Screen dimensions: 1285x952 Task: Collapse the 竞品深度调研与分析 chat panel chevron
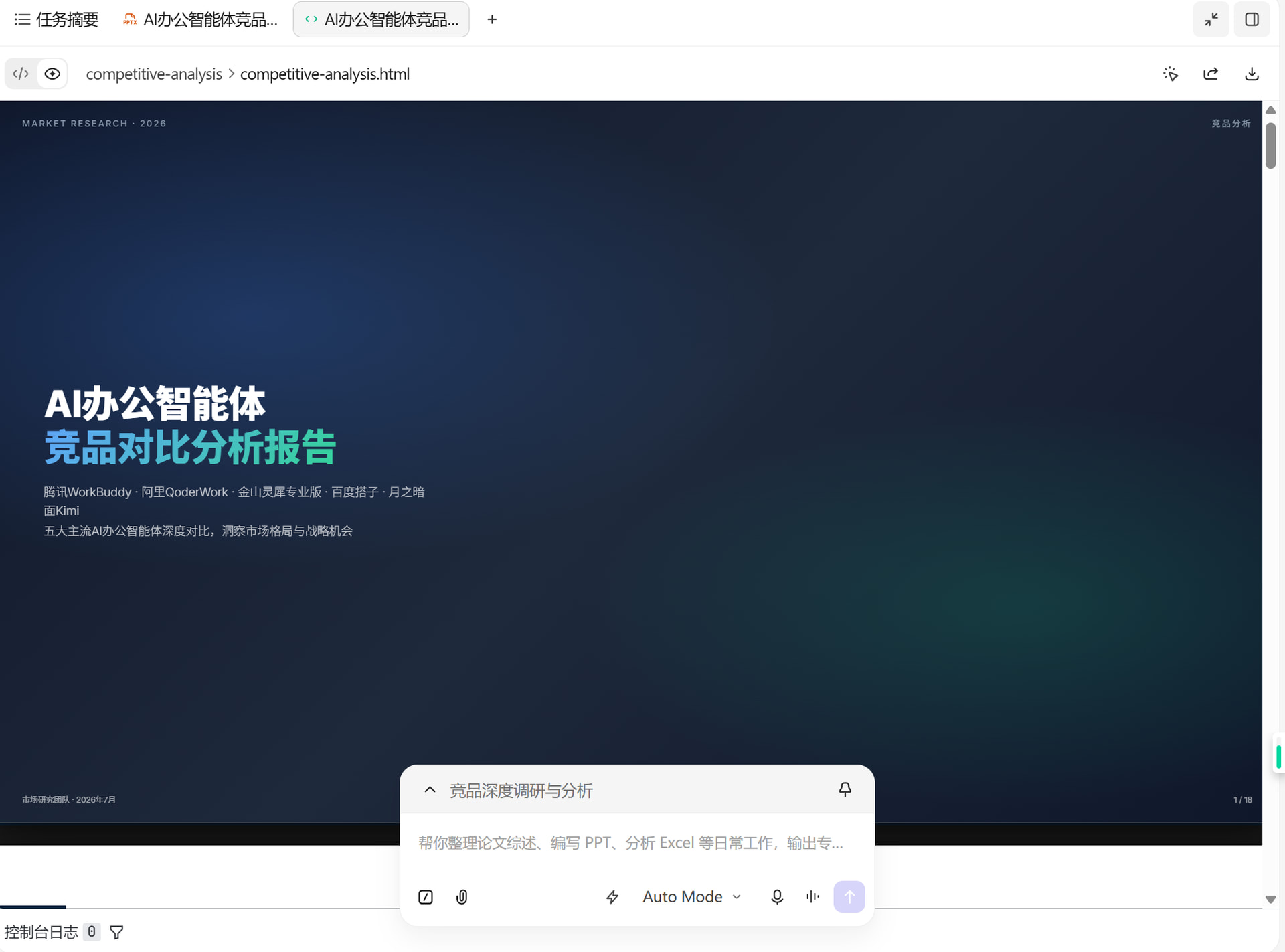430,790
